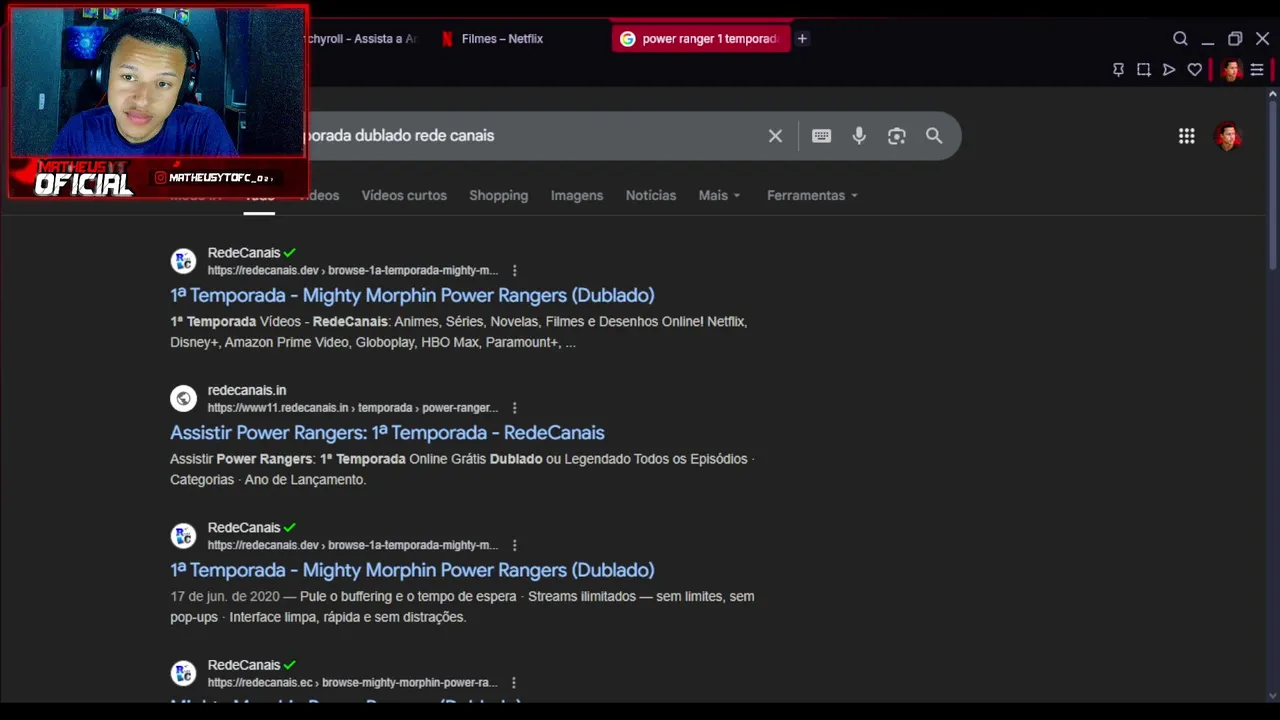This screenshot has height=720, width=1280.
Task: Open the 17 de jun. result's 1ª Temporada link
Action: coord(412,570)
